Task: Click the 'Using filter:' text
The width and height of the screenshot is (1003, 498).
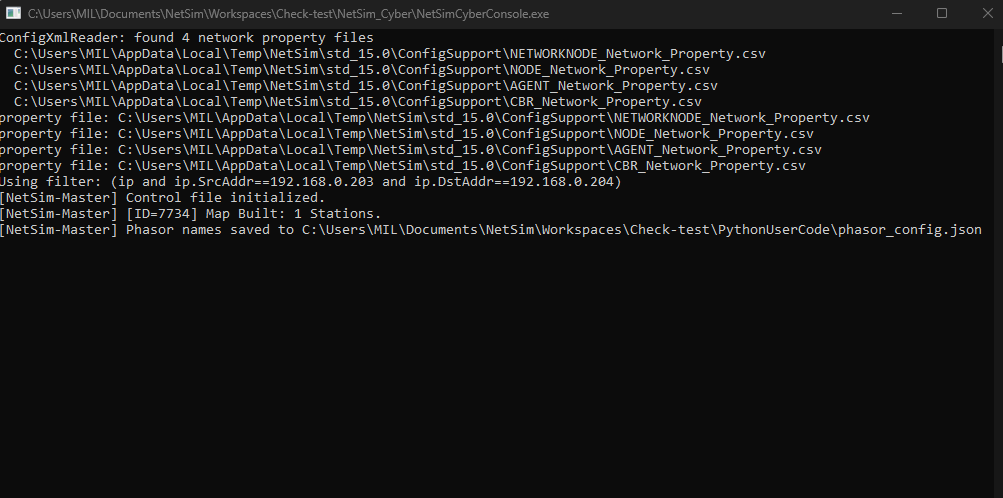Action: (x=50, y=181)
